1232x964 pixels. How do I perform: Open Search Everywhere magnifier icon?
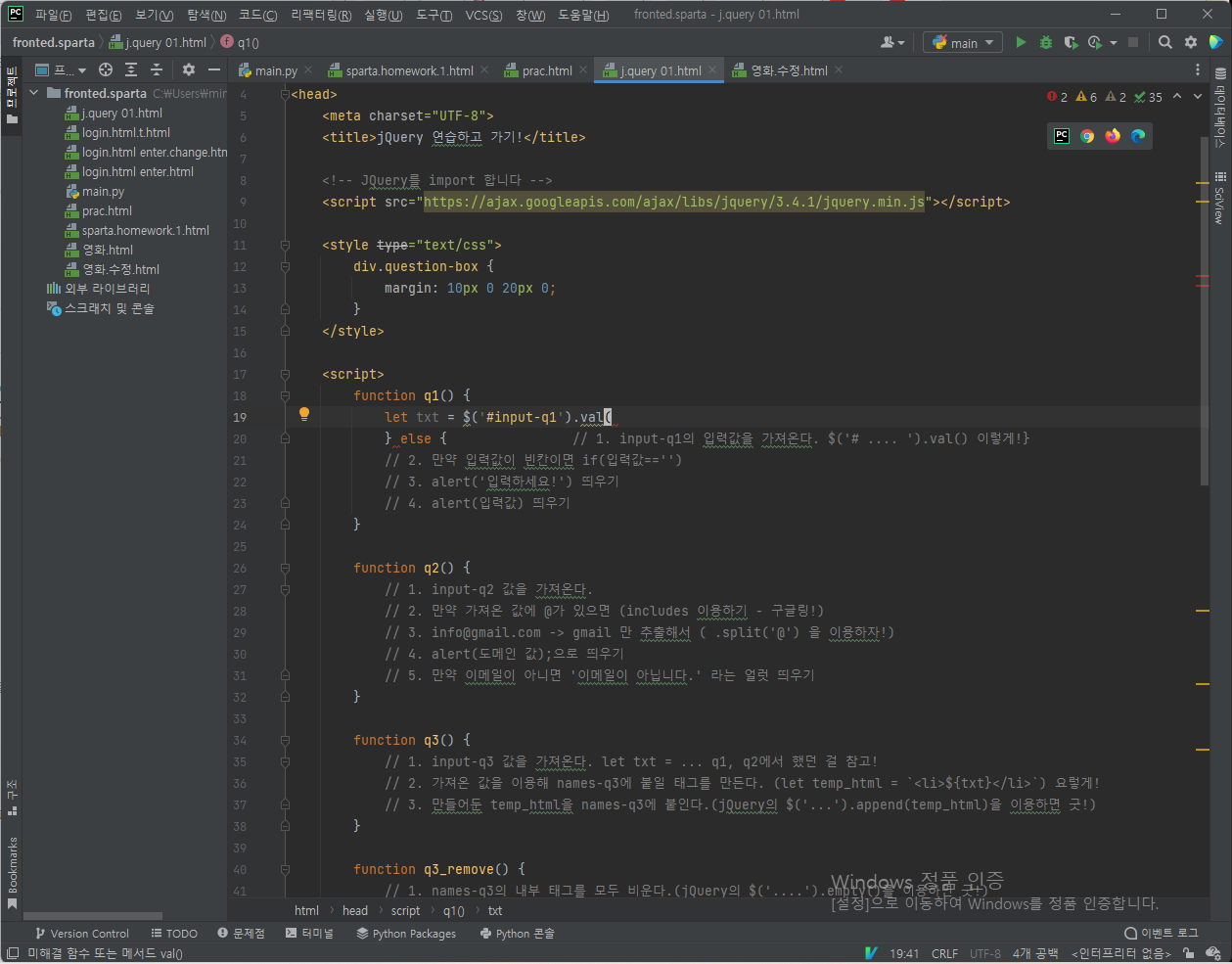click(x=1165, y=42)
